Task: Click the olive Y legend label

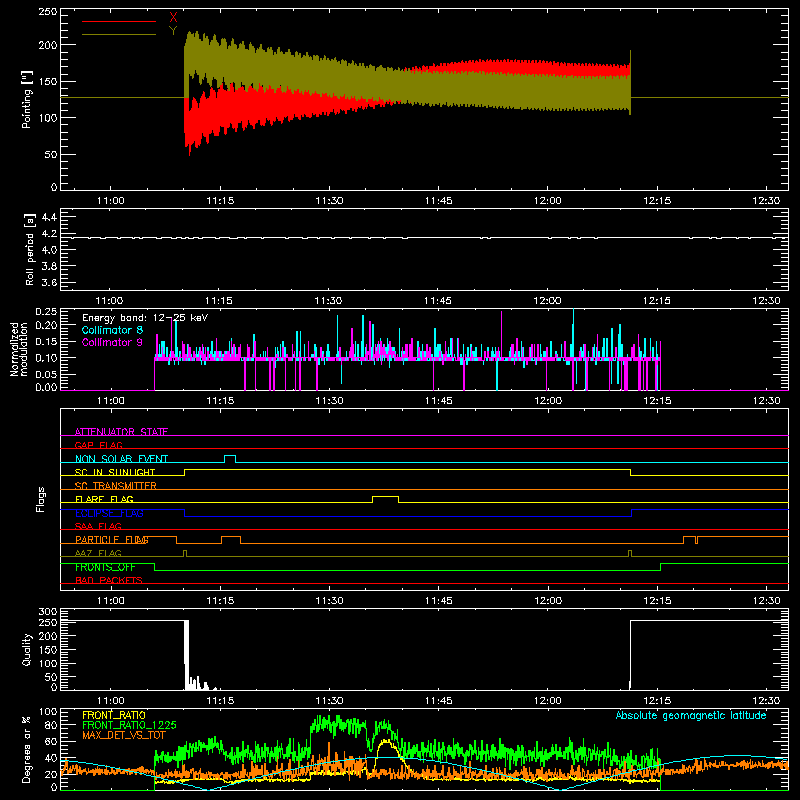Action: click(173, 31)
